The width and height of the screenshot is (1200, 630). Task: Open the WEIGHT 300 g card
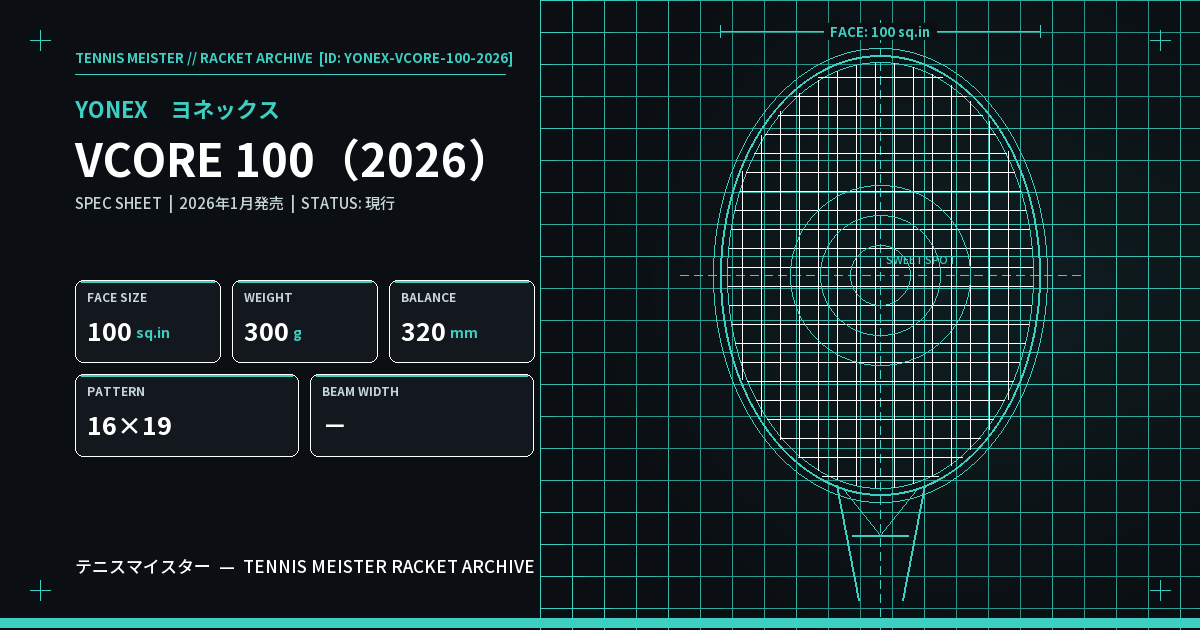click(305, 321)
